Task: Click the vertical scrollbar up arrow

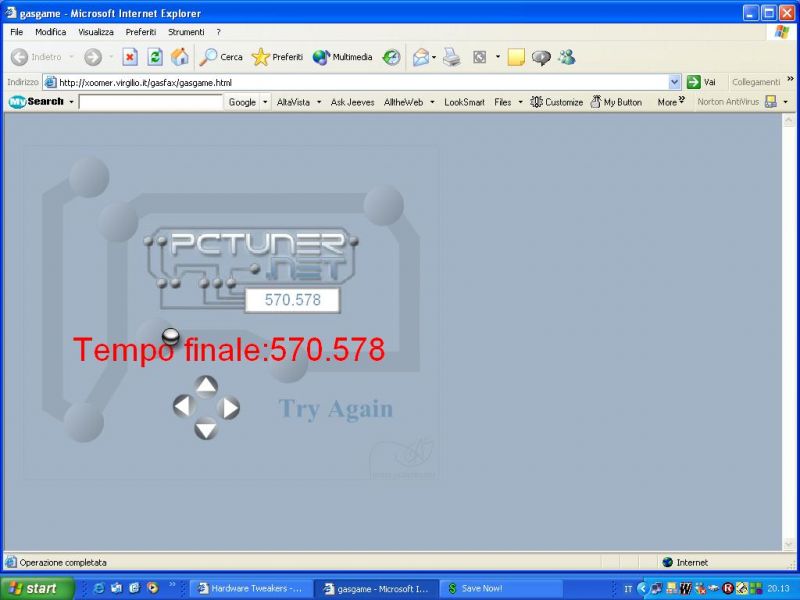Action: (x=788, y=121)
